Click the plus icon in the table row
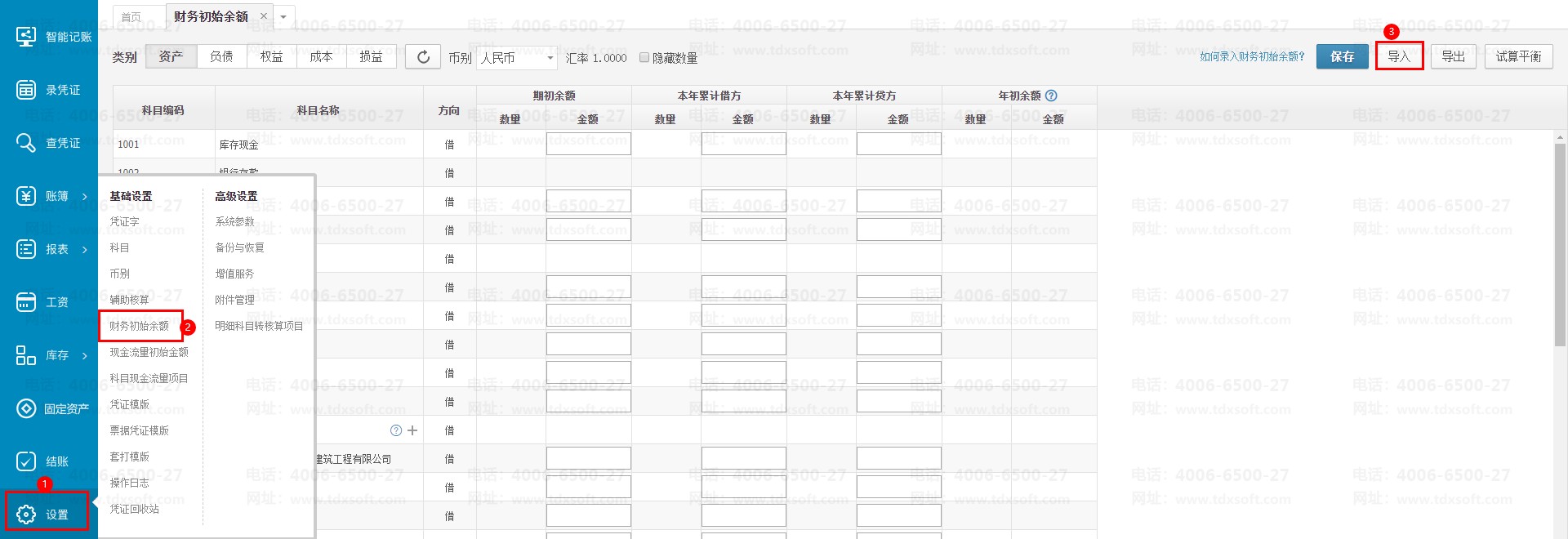 [412, 430]
